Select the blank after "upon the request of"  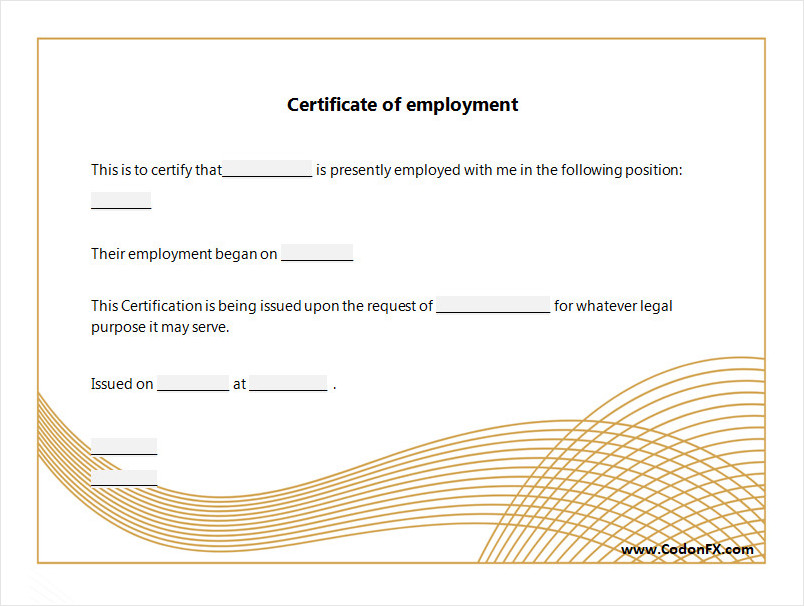(x=493, y=306)
